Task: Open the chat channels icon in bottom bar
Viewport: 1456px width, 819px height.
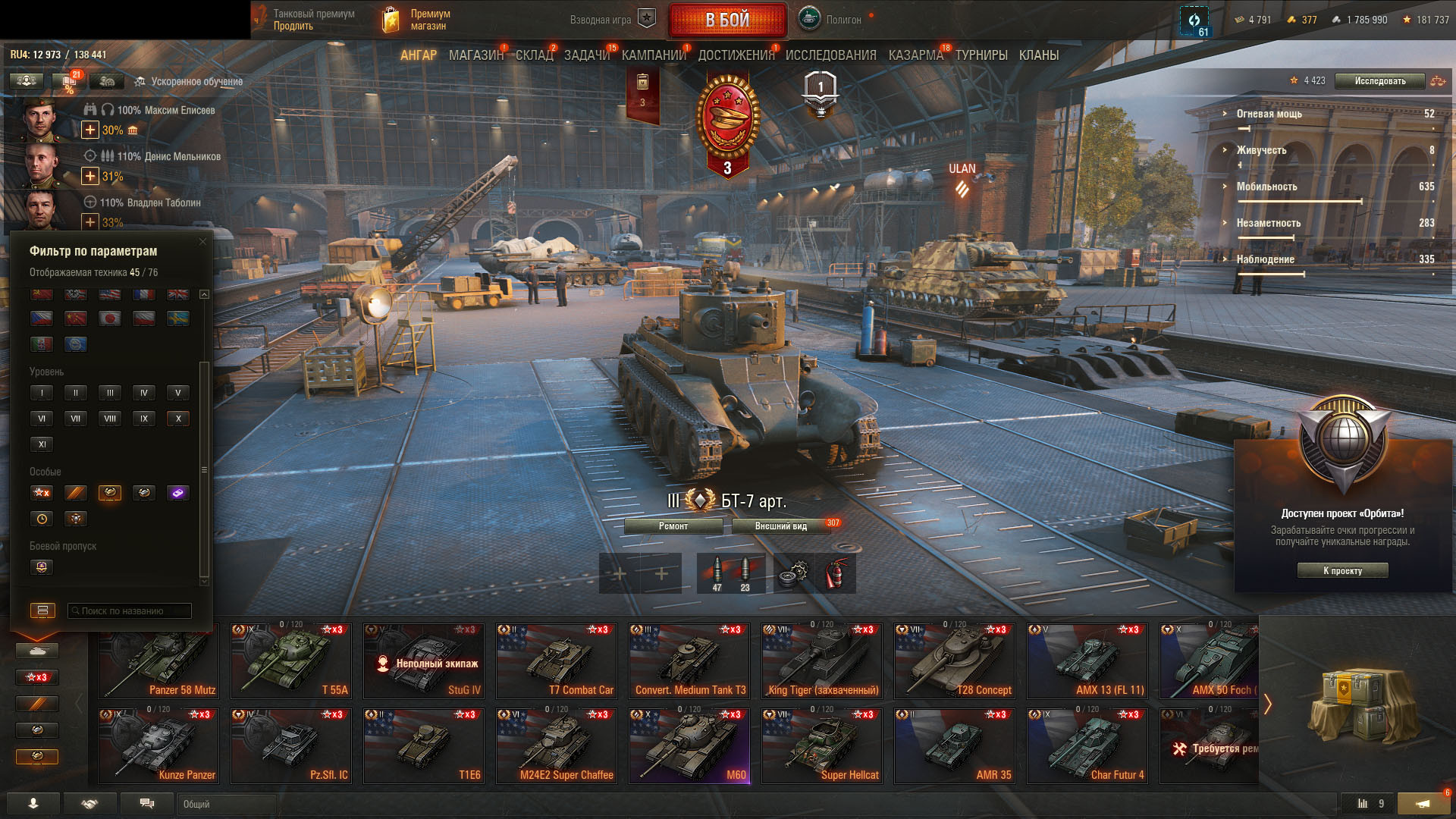Action: click(x=147, y=804)
